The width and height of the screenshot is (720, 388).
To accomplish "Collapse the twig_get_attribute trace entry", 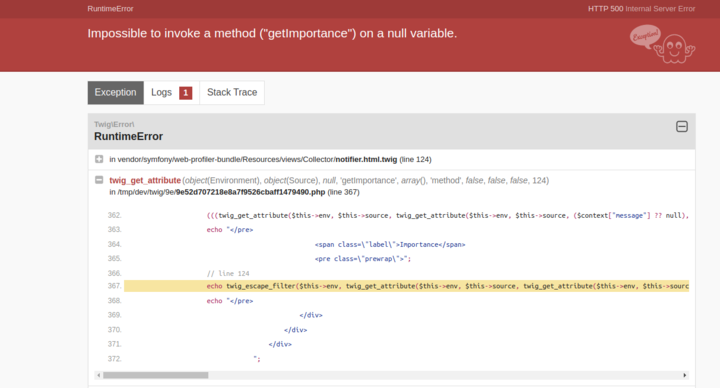I will (x=99, y=180).
